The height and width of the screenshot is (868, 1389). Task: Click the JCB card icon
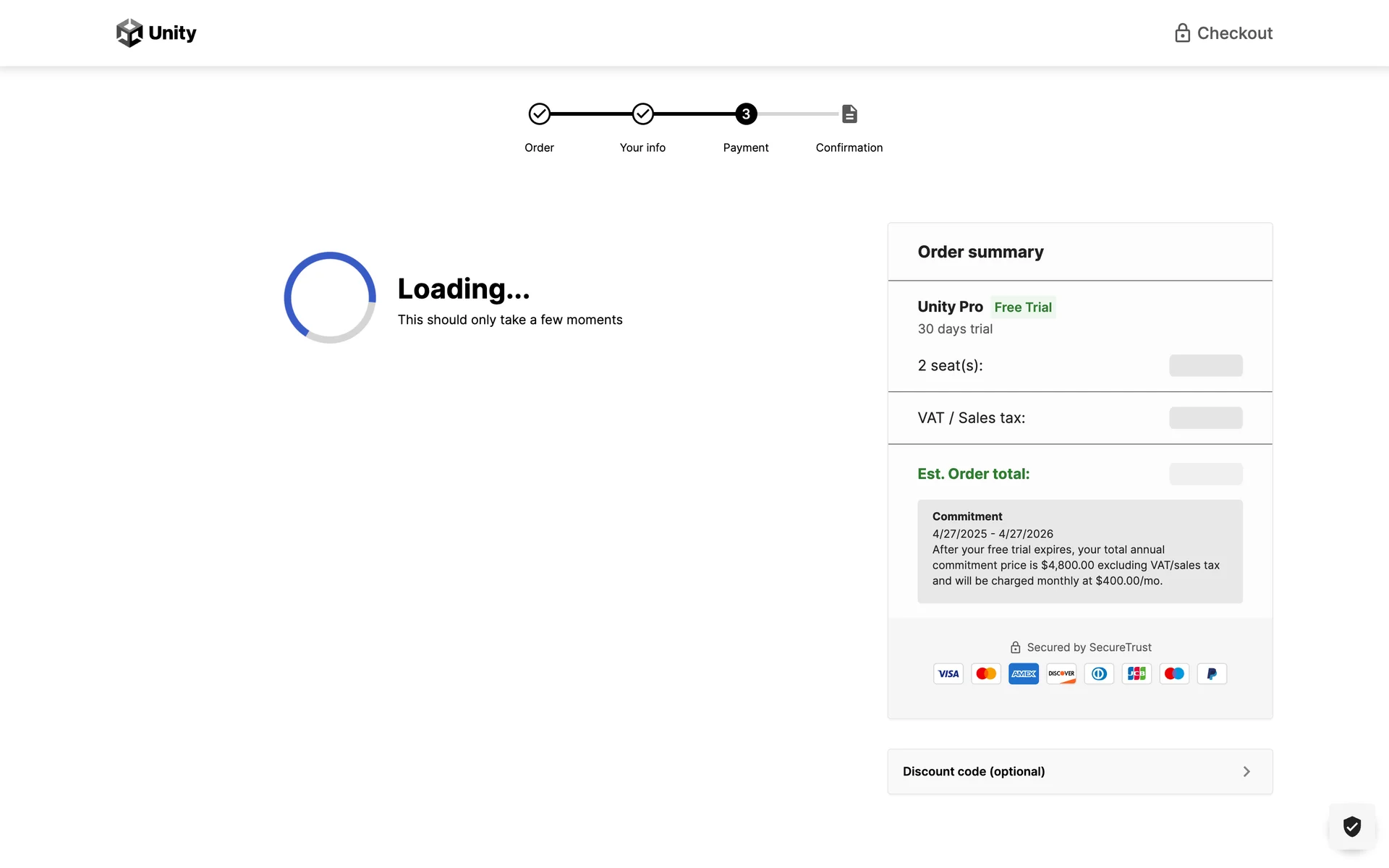click(1136, 673)
